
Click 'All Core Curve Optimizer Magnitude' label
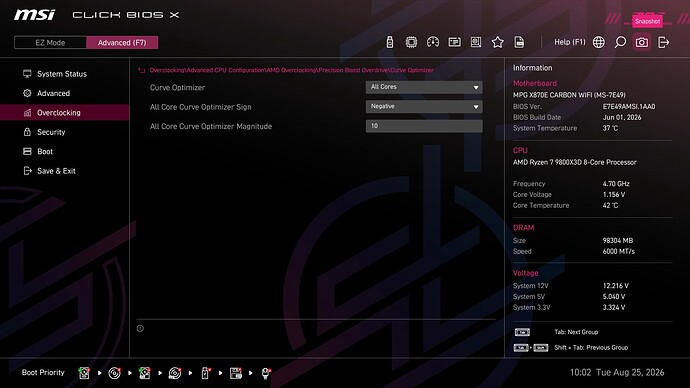coord(211,126)
